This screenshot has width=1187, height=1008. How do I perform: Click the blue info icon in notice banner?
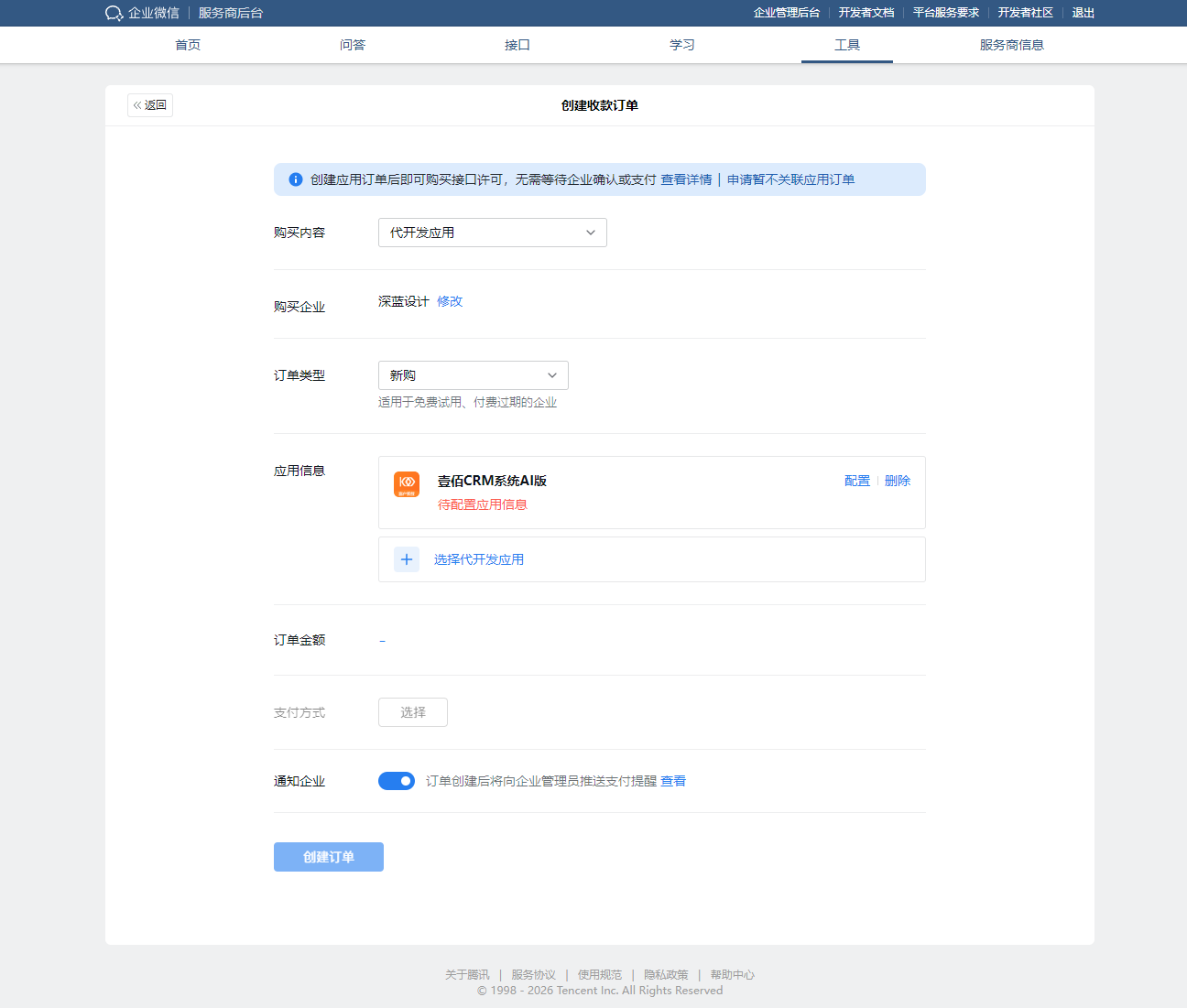pyautogui.click(x=296, y=179)
